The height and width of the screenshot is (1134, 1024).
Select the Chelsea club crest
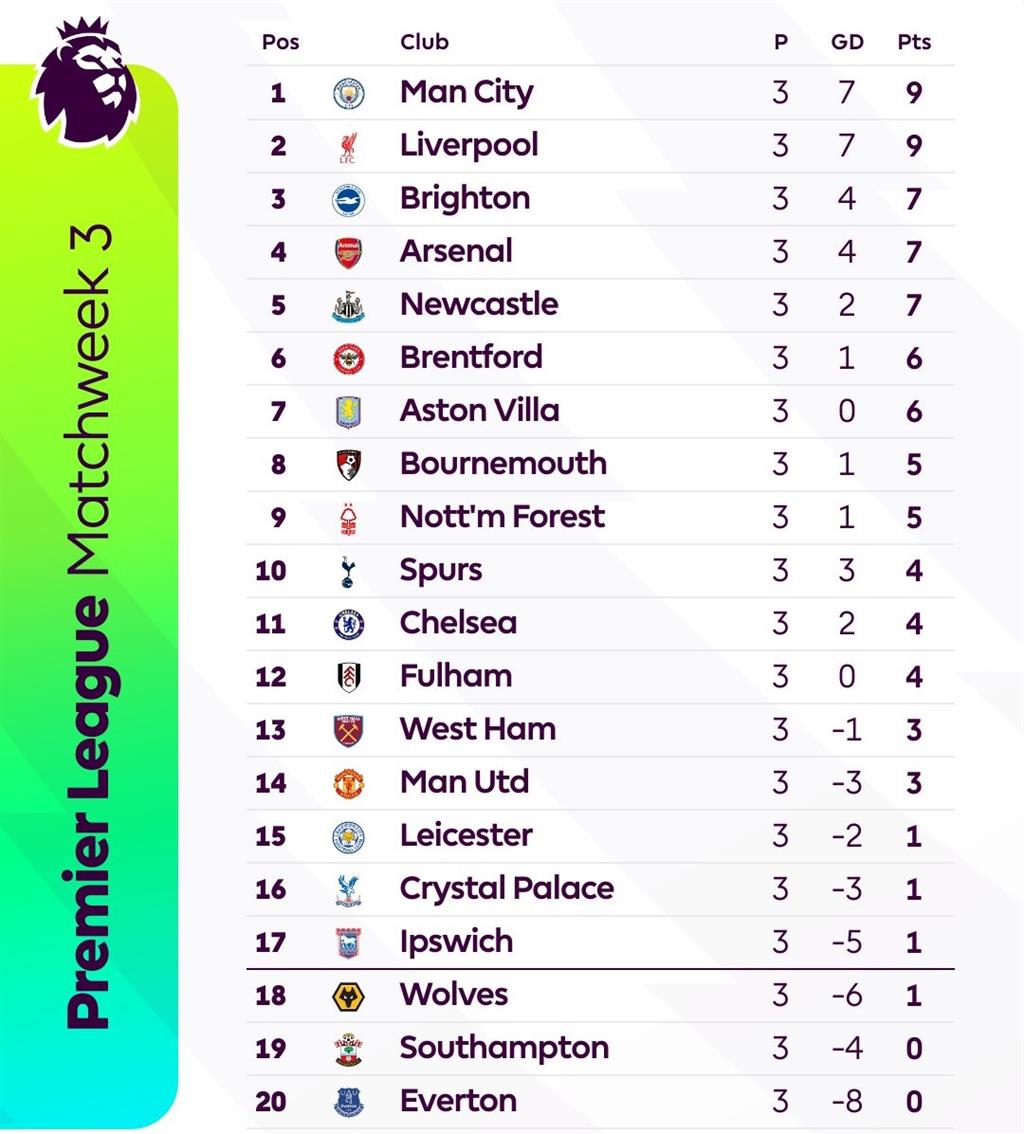click(x=349, y=624)
